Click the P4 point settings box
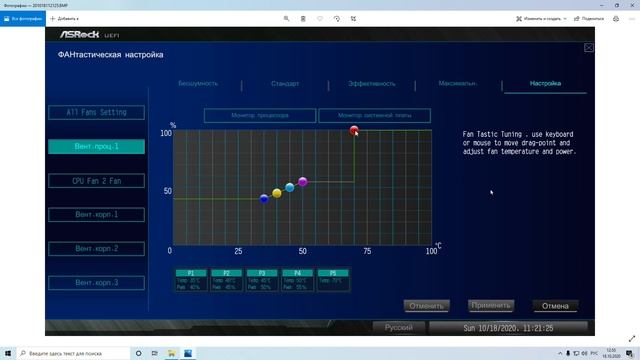This screenshot has width=640, height=360. [298, 280]
